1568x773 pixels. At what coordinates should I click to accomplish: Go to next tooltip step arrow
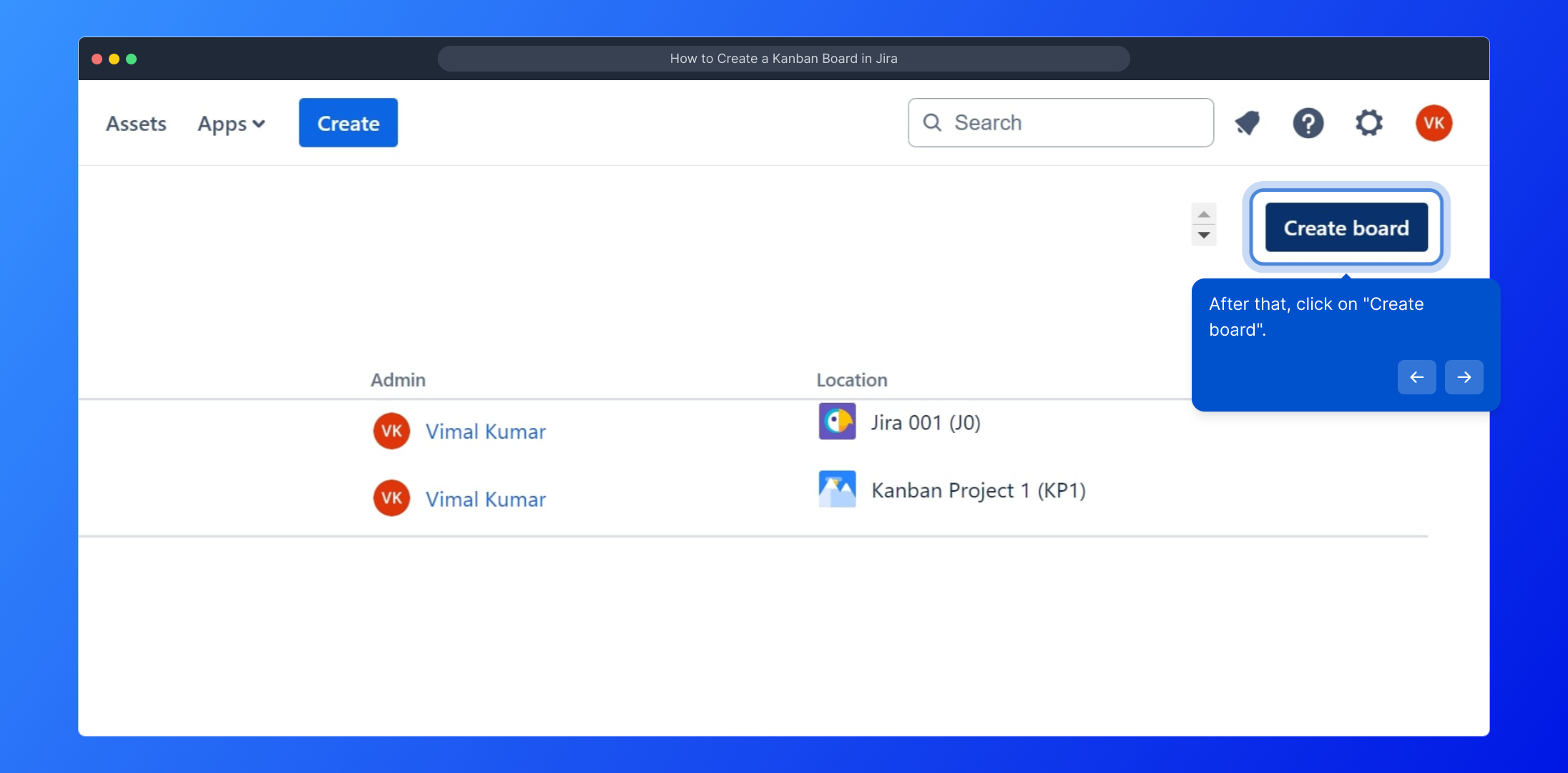(x=1464, y=377)
